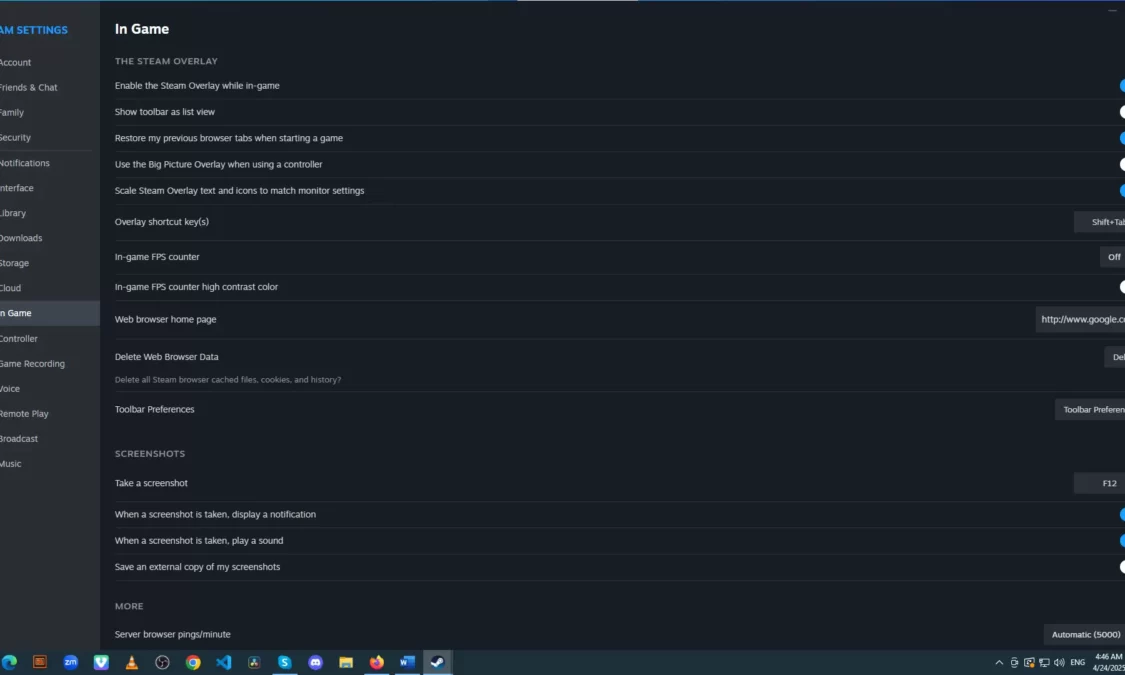Select In Game in the sidebar
This screenshot has width=1125, height=675.
pyautogui.click(x=50, y=313)
